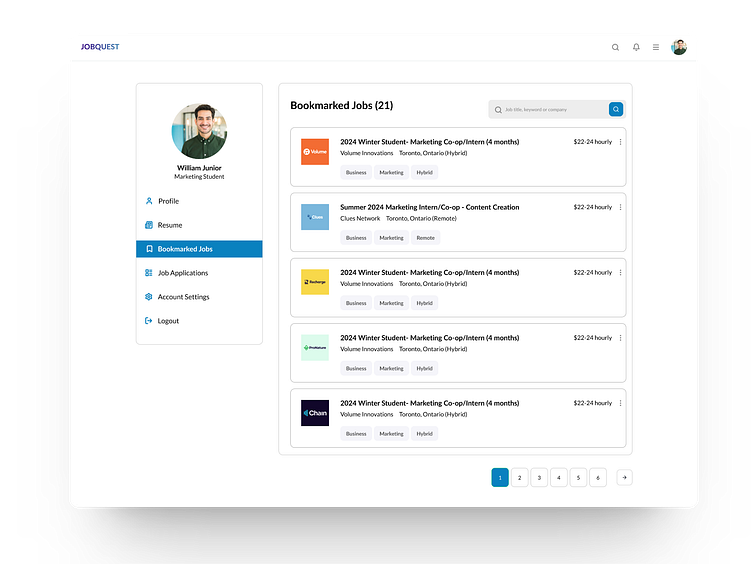752x564 pixels.
Task: Open Account Settings in sidebar
Action: pos(200,297)
